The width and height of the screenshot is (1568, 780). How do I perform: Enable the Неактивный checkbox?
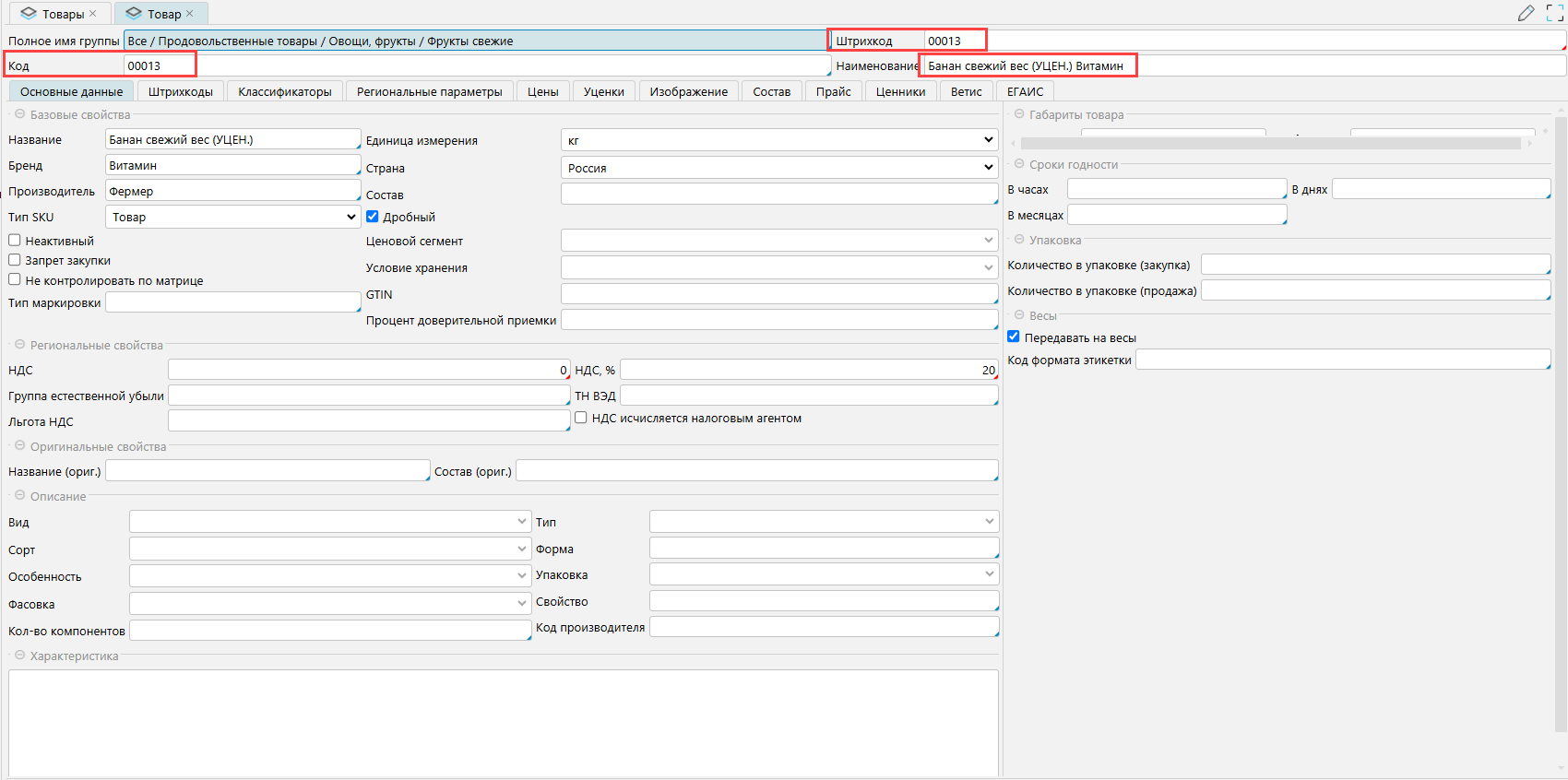coord(15,241)
